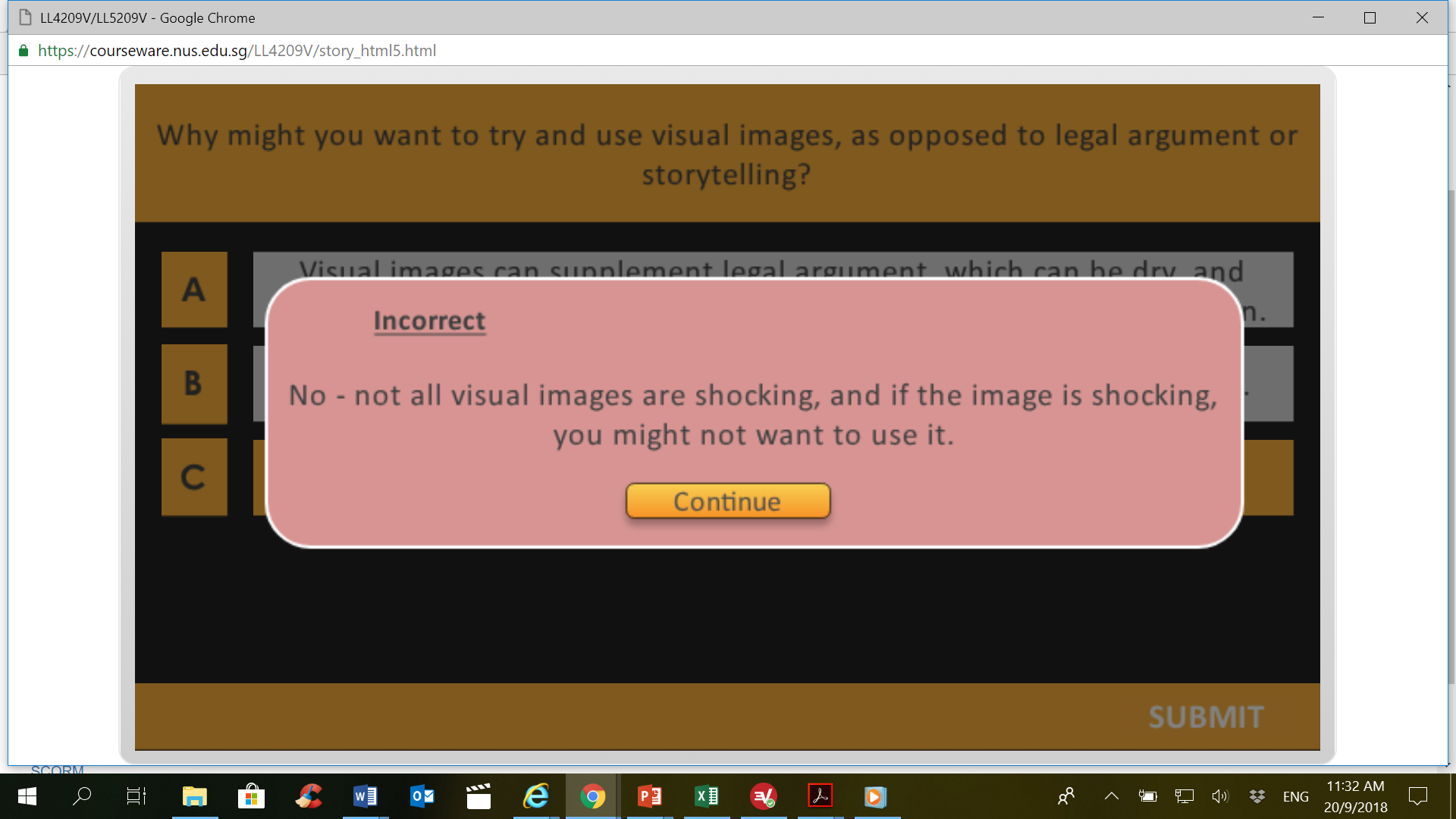Open Outlook from the taskbar
Screen dimensions: 1456x819
(422, 796)
